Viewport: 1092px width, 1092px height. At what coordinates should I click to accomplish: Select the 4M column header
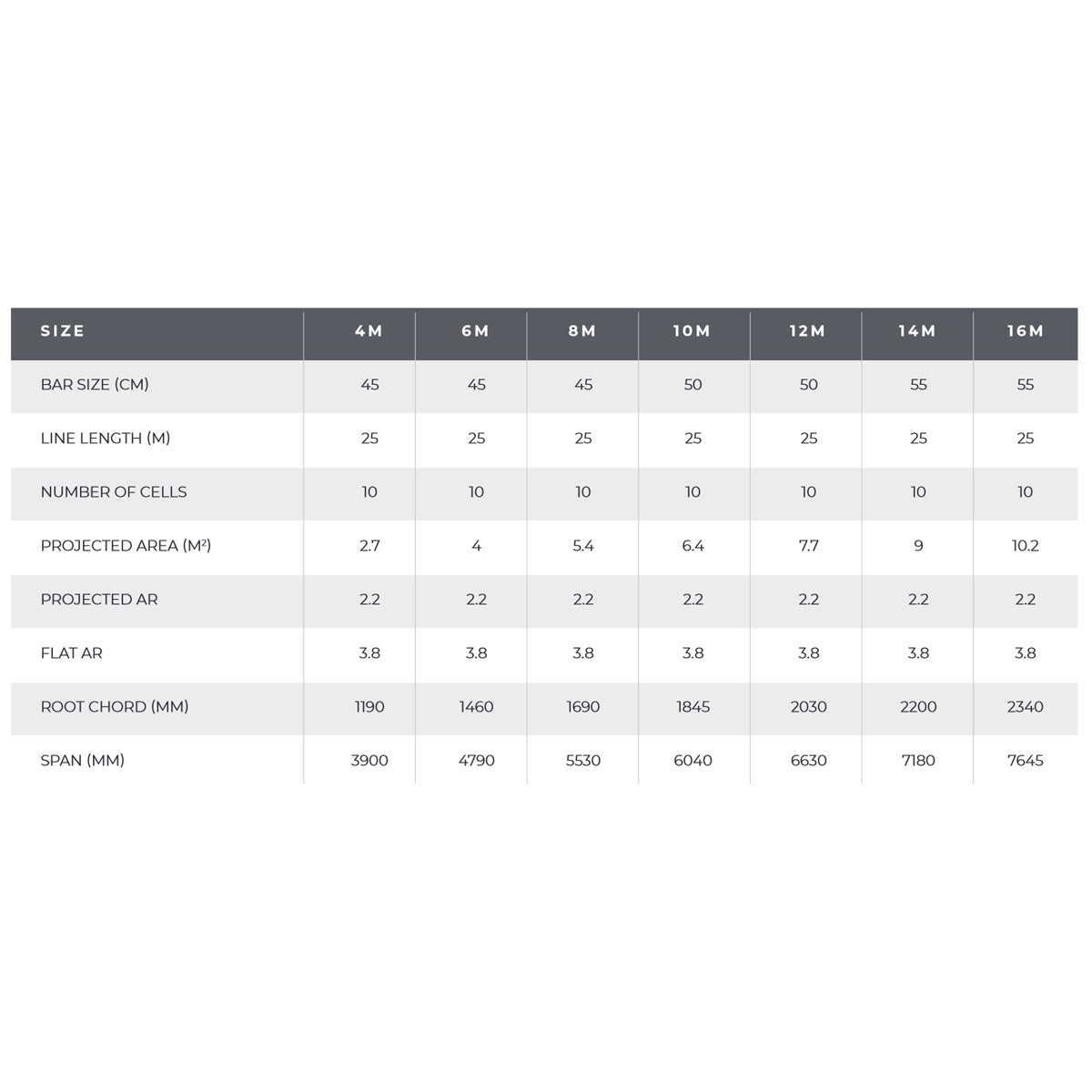coord(369,331)
